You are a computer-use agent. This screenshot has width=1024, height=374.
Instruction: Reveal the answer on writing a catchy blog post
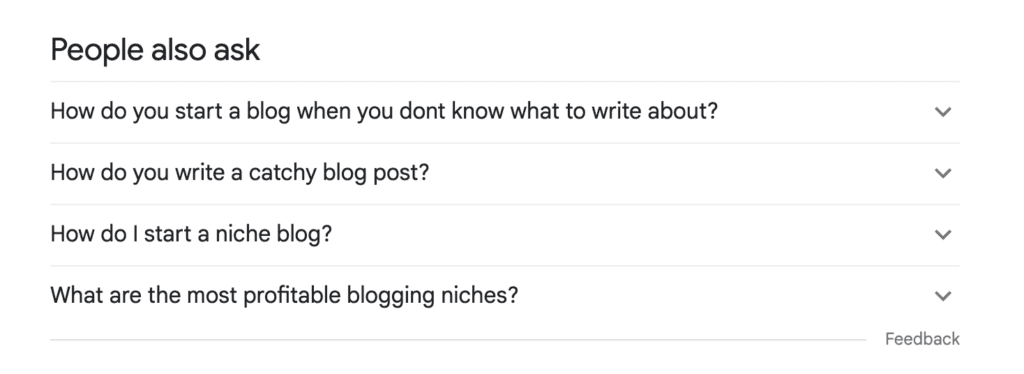[x=505, y=174]
